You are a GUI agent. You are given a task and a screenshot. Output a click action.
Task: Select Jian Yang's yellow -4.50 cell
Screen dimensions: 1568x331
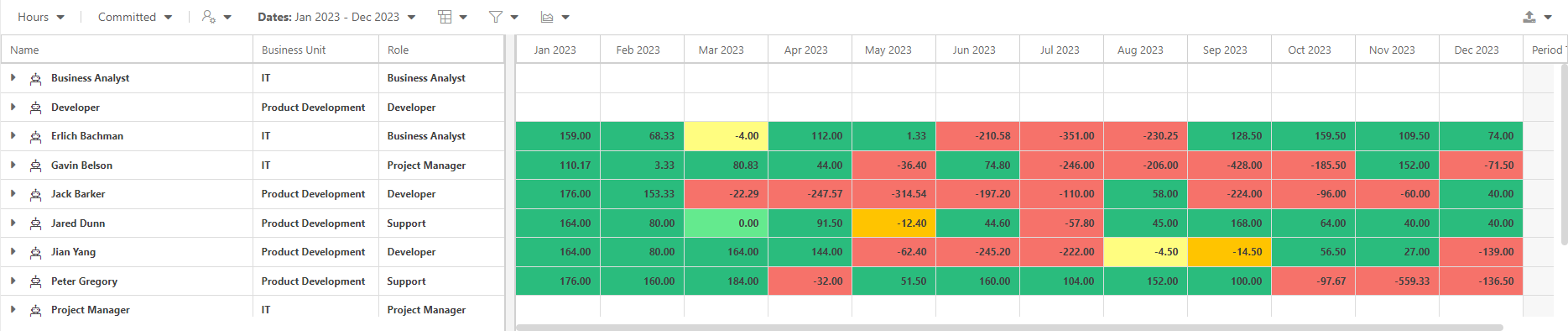pos(1145,252)
